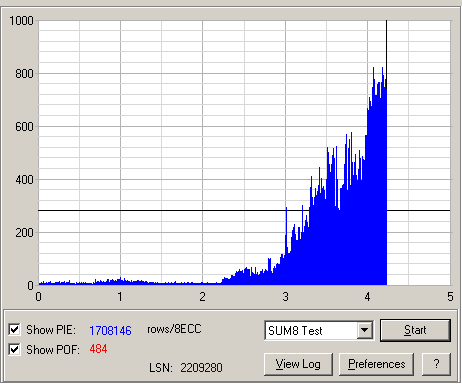Viewport: 462px width, 384px height.
Task: Open the View Log button
Action: pyautogui.click(x=298, y=364)
